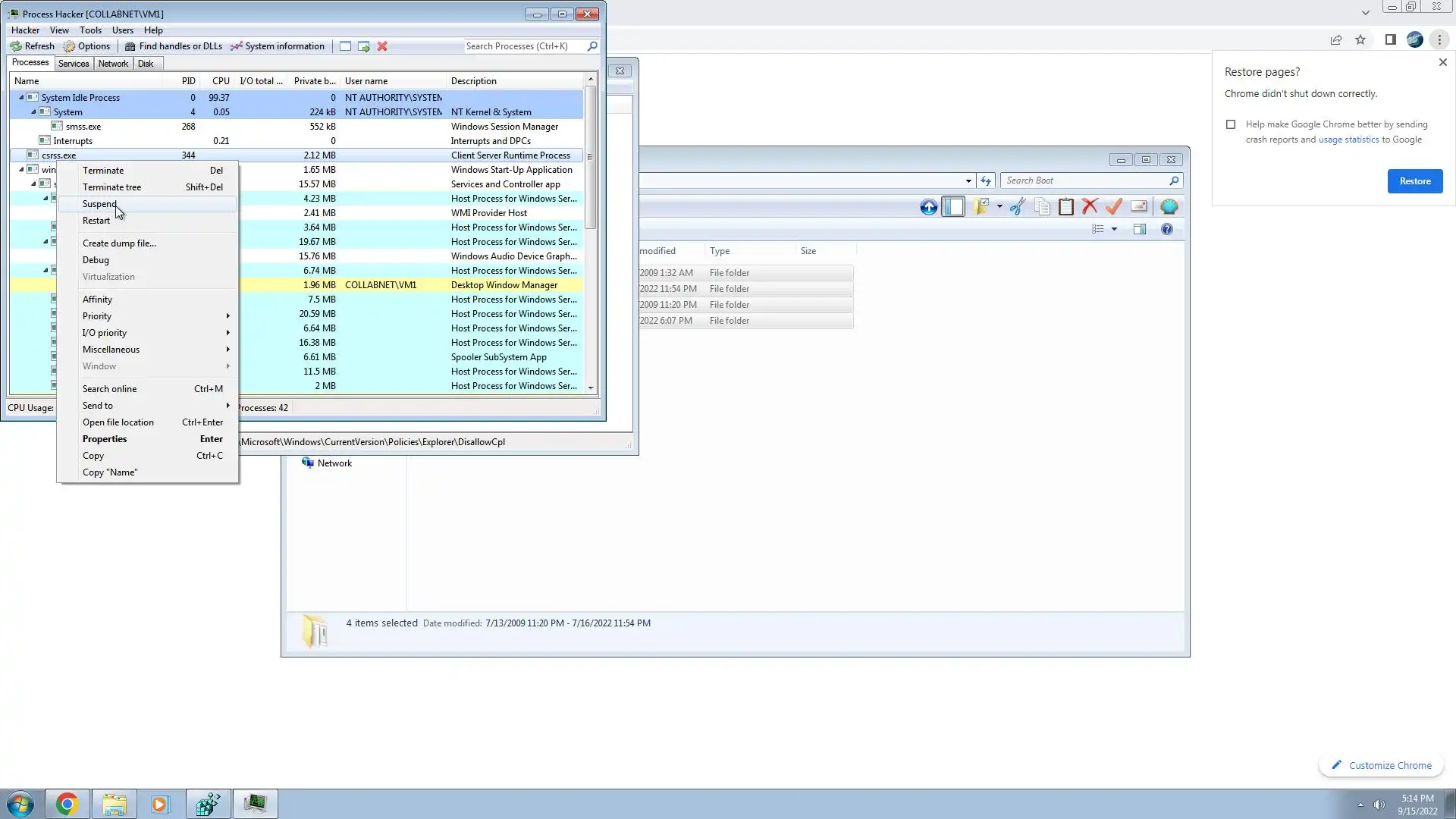Open the usage statistics link
The width and height of the screenshot is (1456, 819).
(x=1348, y=140)
